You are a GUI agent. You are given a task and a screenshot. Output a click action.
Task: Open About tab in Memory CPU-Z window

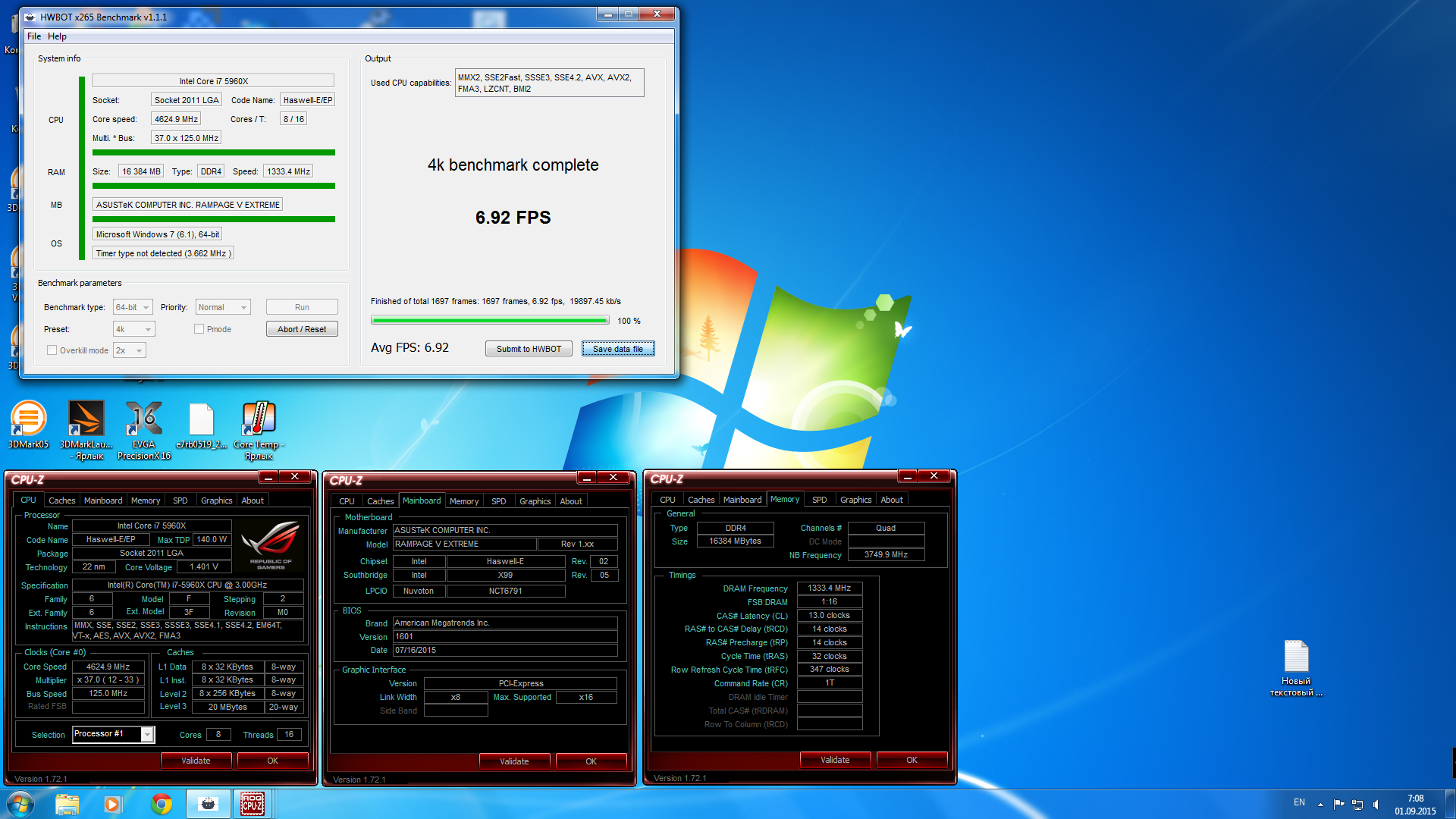(x=892, y=500)
